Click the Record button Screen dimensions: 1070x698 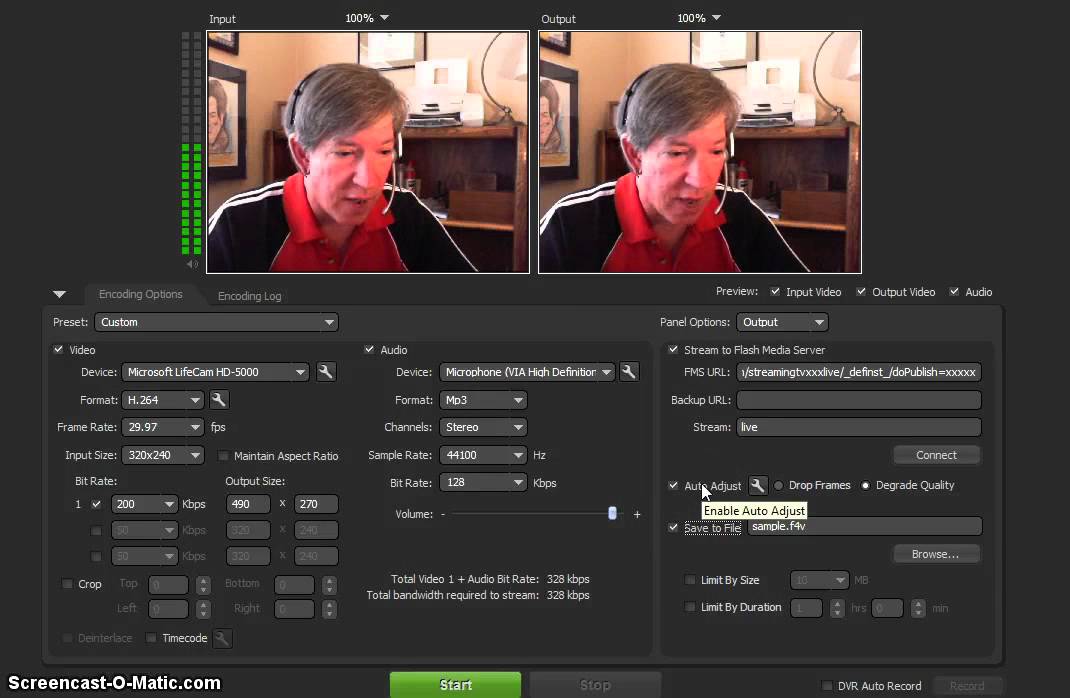tap(967, 686)
